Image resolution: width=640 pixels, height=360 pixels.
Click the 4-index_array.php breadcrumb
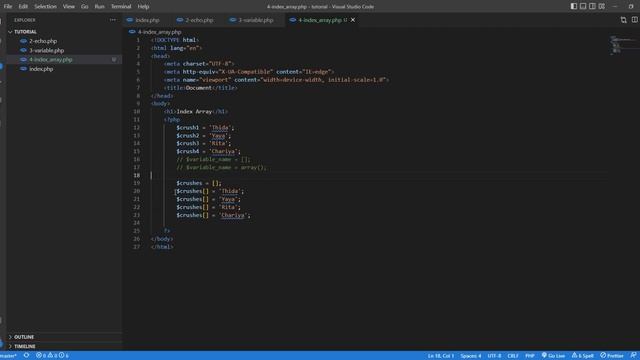[x=159, y=32]
